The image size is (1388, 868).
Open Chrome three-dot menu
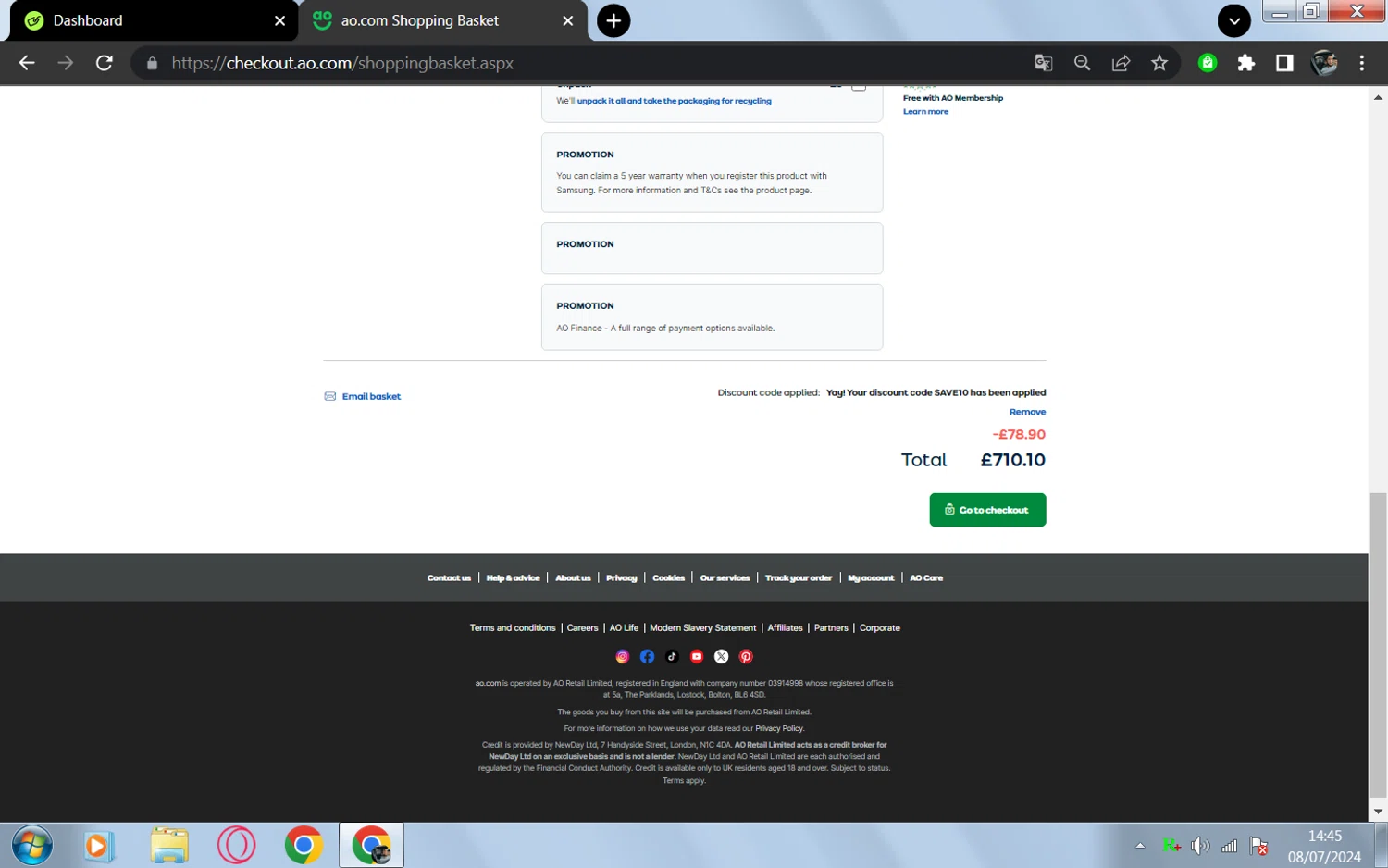[1362, 63]
